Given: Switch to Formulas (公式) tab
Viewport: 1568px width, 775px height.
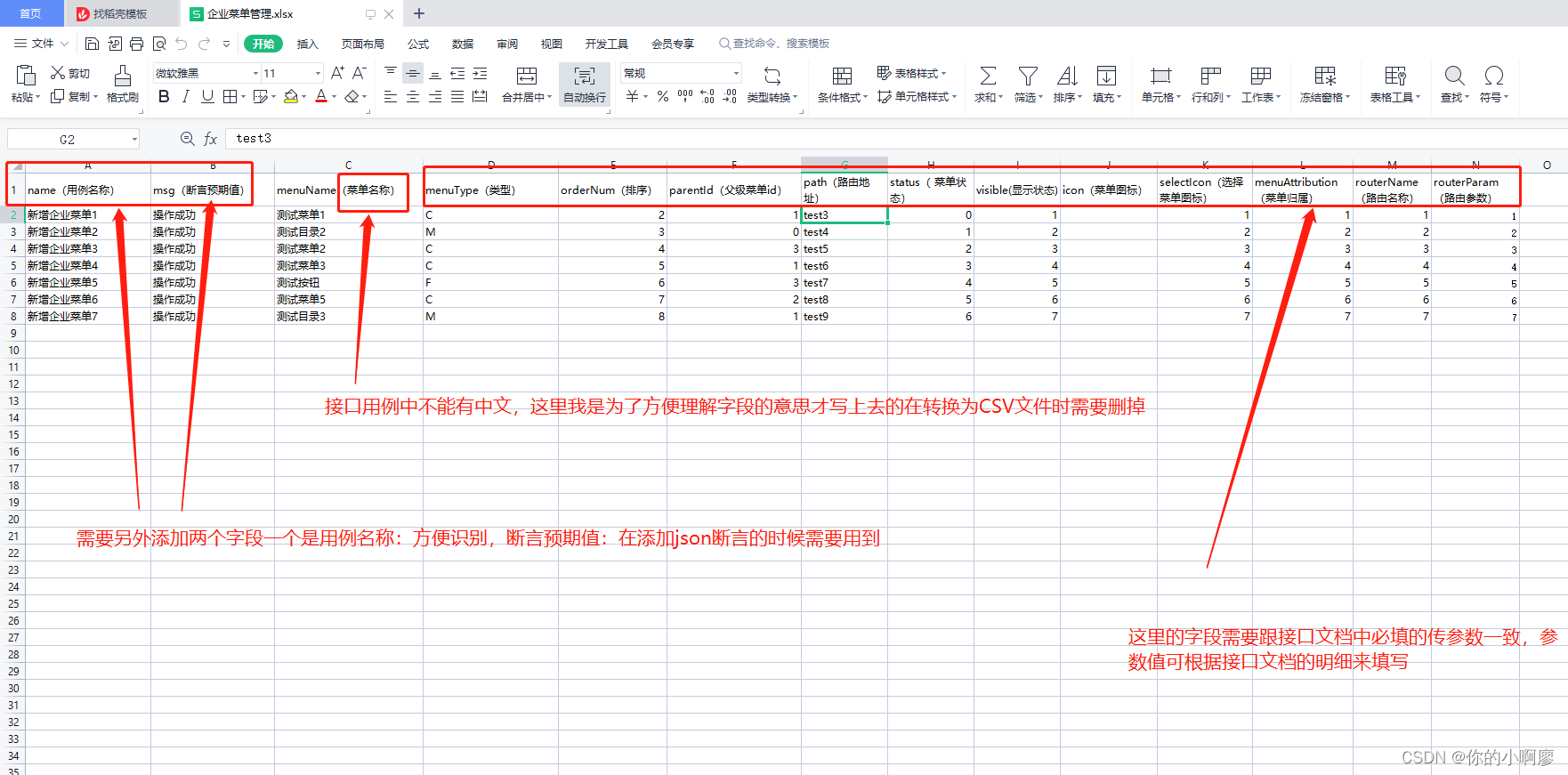Looking at the screenshot, I should pyautogui.click(x=418, y=44).
